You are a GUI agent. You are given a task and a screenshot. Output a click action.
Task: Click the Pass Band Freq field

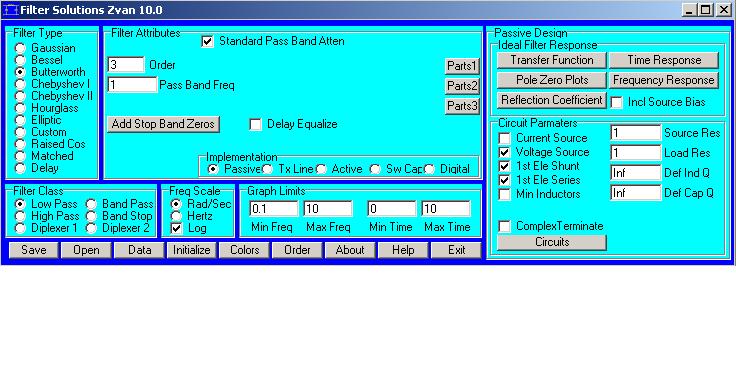pyautogui.click(x=132, y=84)
